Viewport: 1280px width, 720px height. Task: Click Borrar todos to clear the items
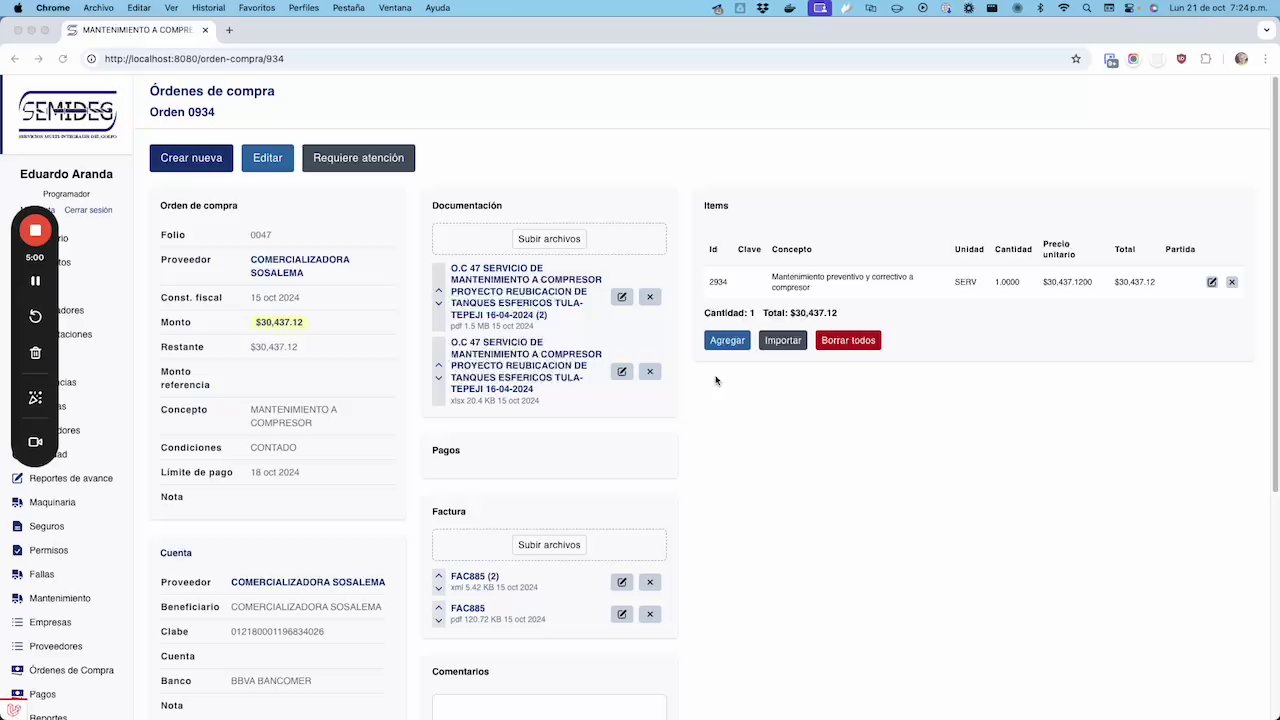click(848, 340)
